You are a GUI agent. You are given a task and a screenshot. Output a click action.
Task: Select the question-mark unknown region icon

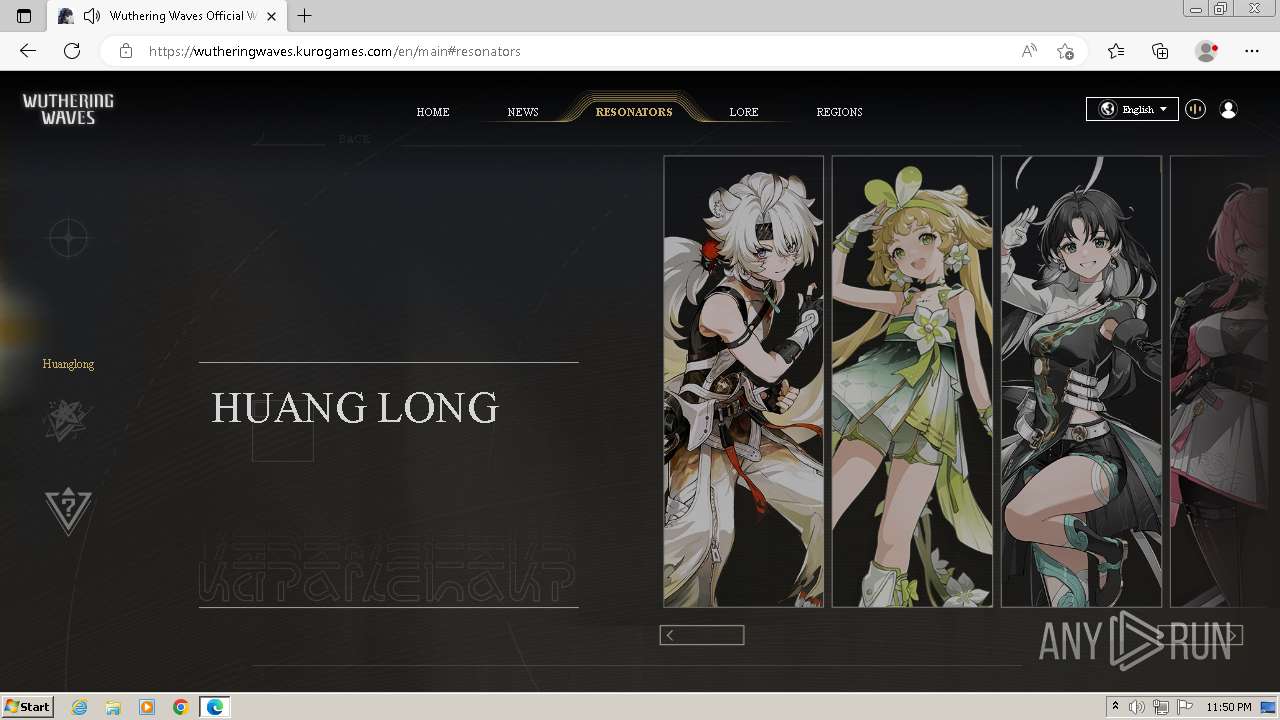[x=68, y=510]
